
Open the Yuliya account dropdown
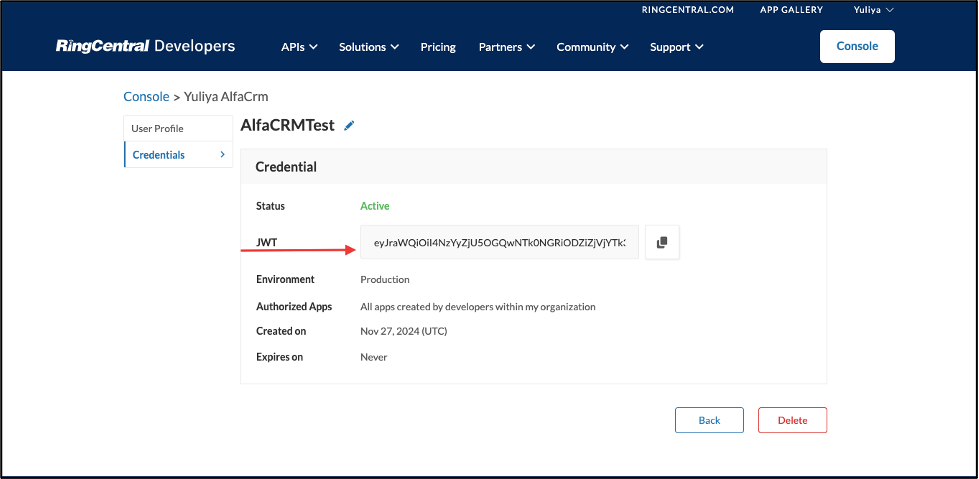pyautogui.click(x=873, y=9)
